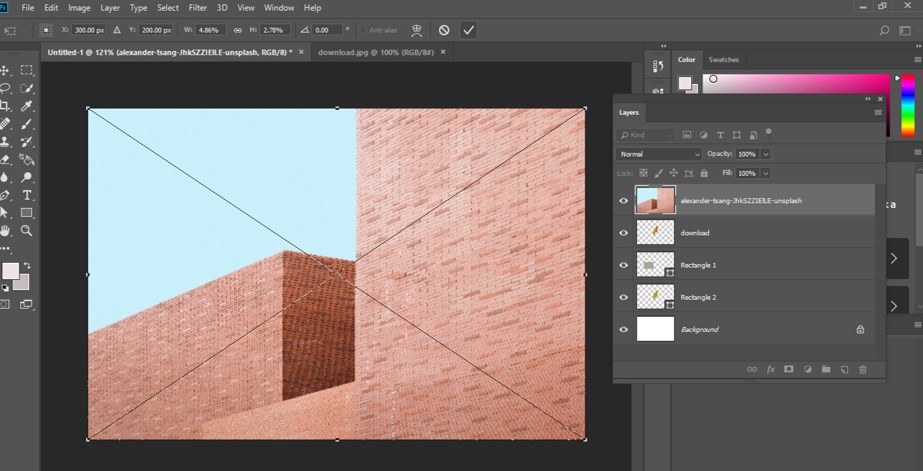The image size is (923, 471).
Task: Commit the transform with the checkmark
Action: (468, 30)
